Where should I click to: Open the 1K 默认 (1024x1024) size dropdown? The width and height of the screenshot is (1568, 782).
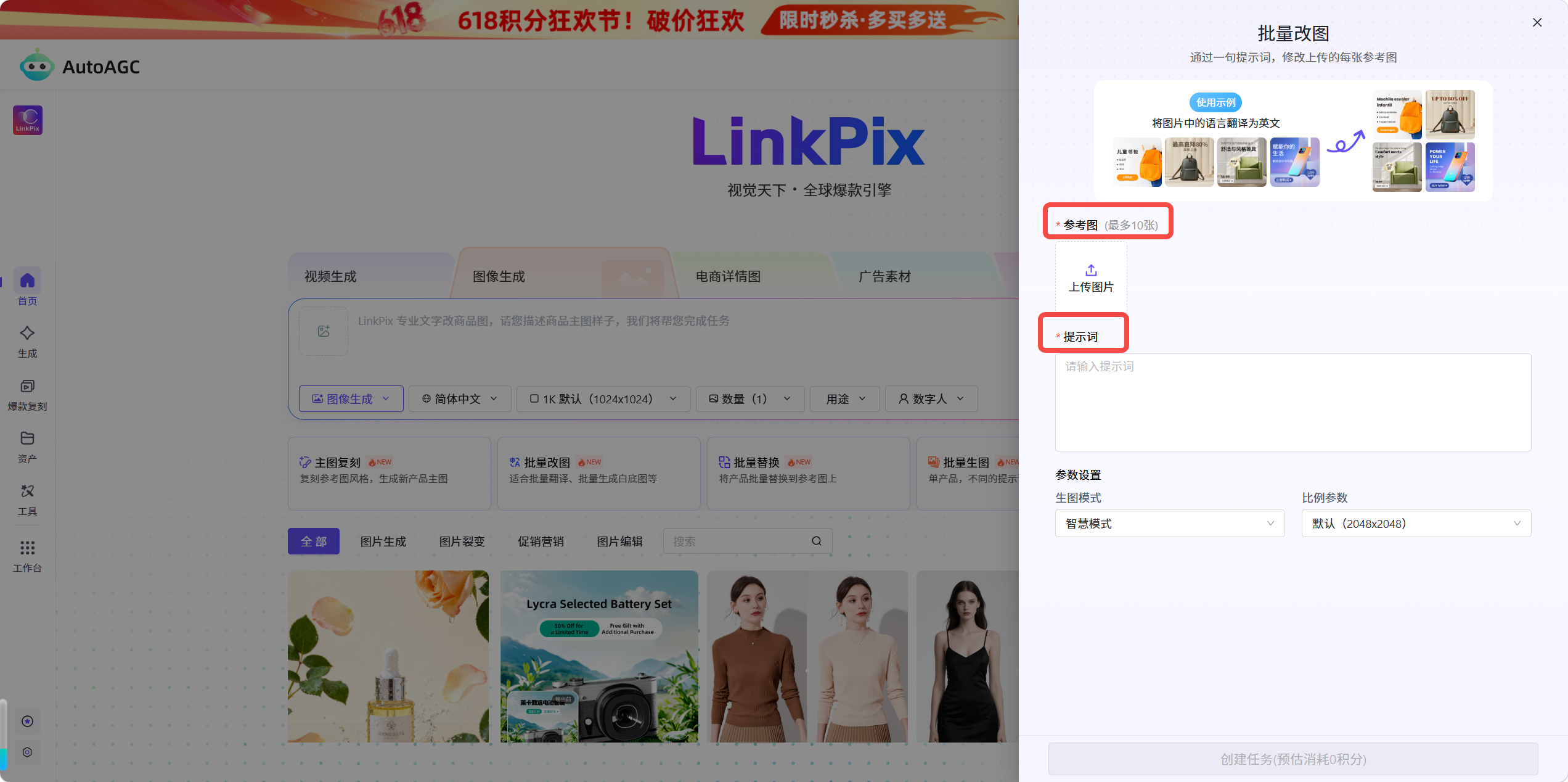603,399
